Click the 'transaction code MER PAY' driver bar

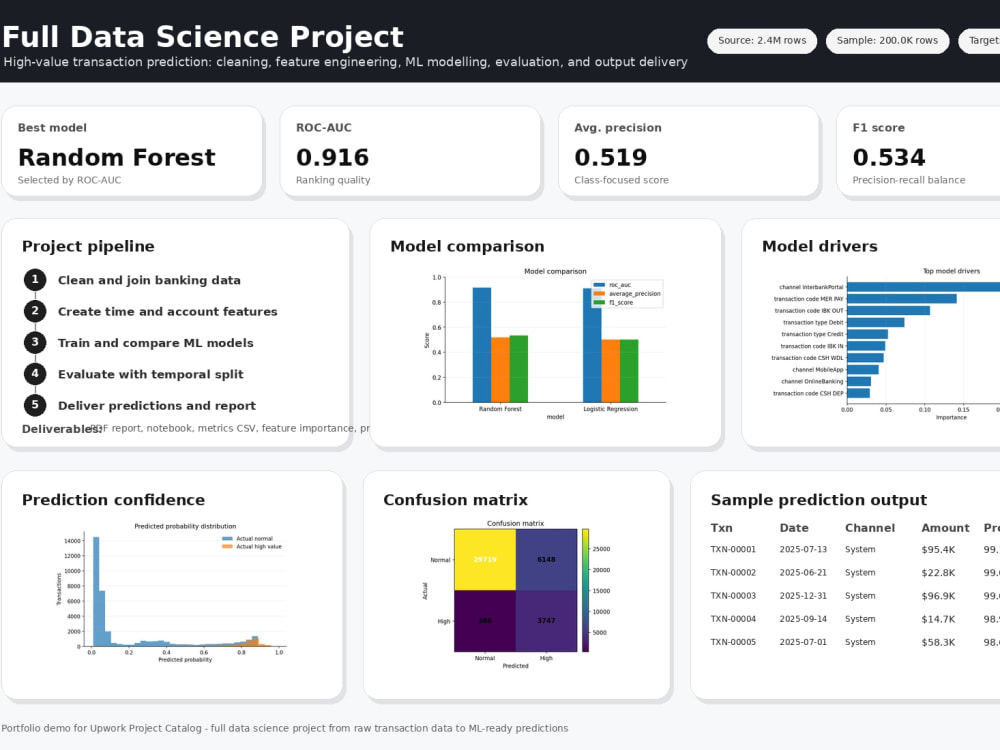(x=902, y=298)
